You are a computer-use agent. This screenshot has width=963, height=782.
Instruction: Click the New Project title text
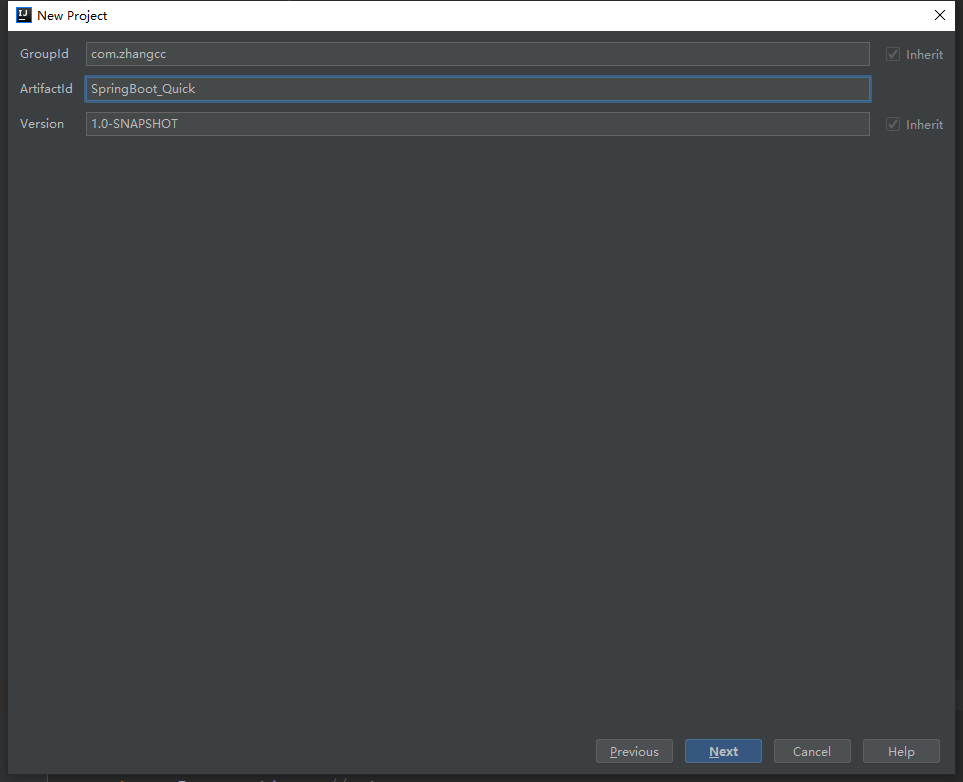coord(72,16)
